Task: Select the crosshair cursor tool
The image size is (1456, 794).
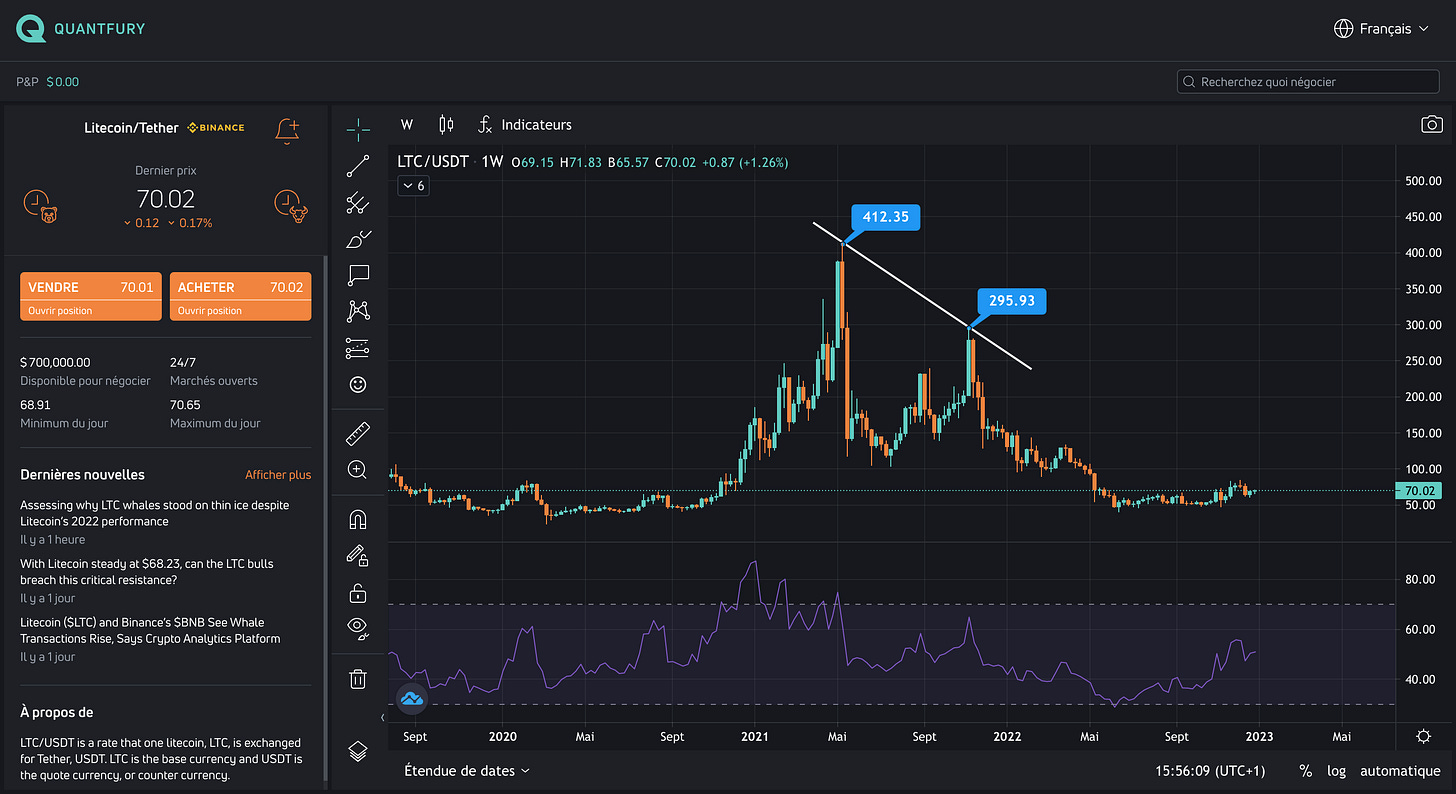Action: 358,128
